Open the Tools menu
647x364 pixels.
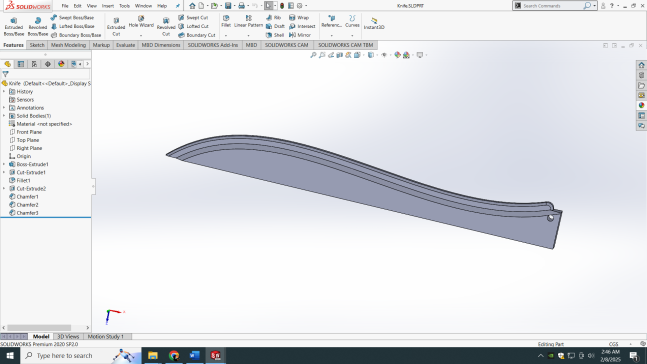point(124,6)
